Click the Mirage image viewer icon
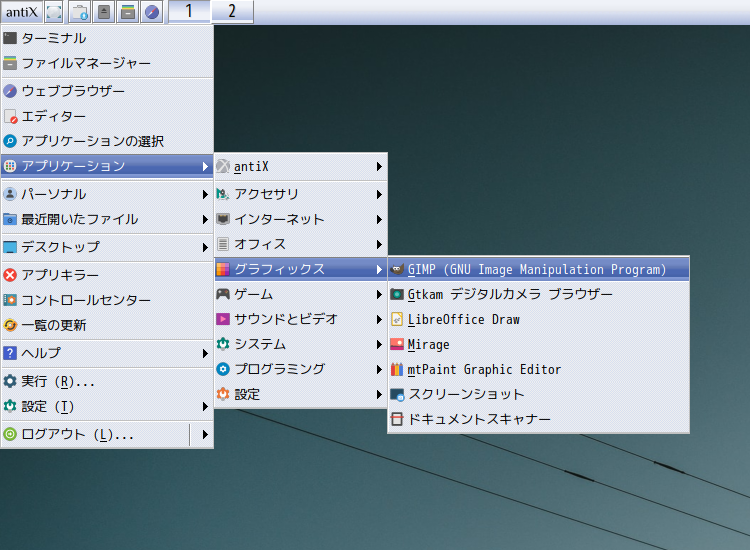Viewport: 750px width, 550px height. tap(397, 344)
